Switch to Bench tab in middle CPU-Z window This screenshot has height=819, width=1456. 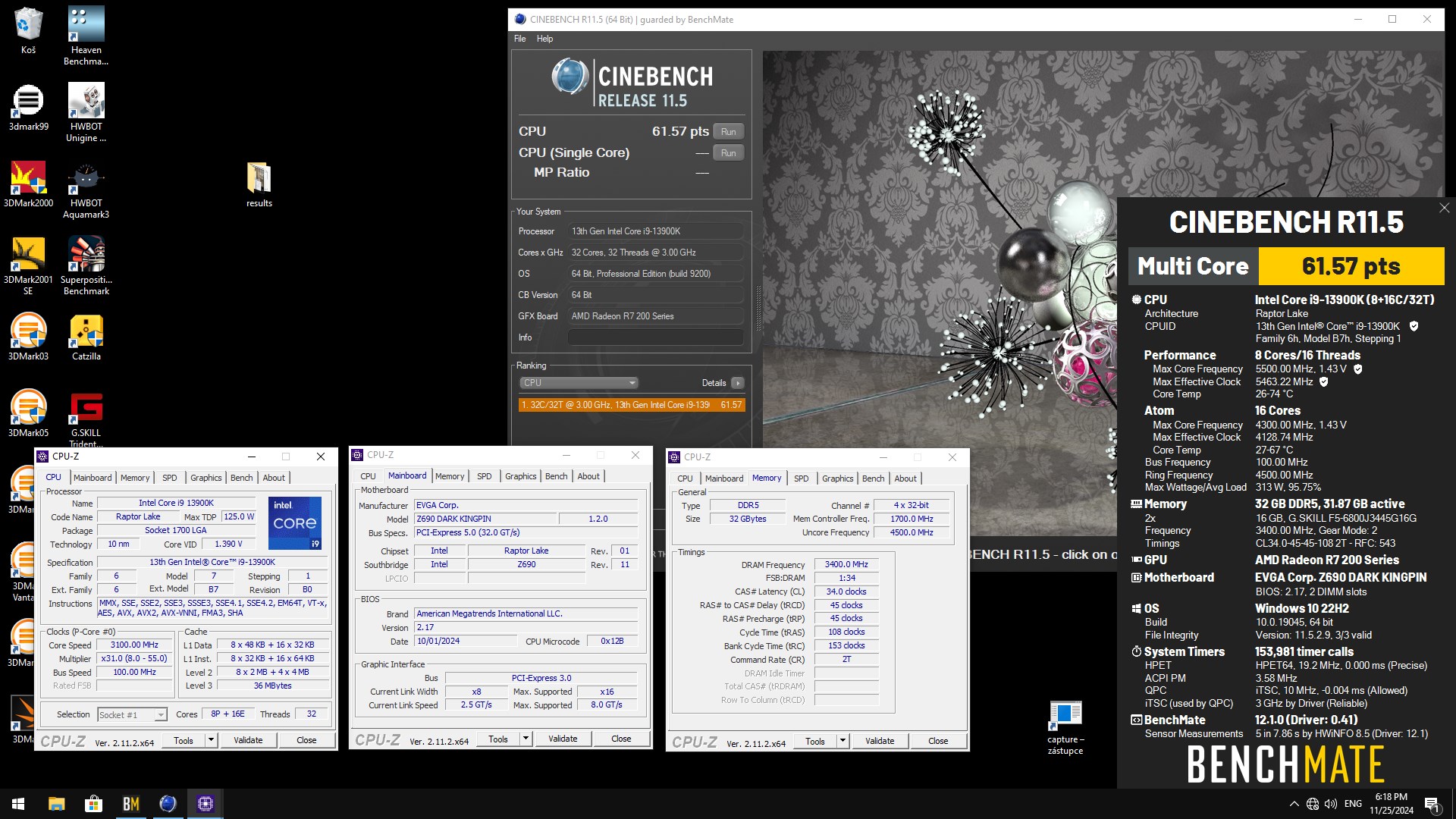coord(556,476)
